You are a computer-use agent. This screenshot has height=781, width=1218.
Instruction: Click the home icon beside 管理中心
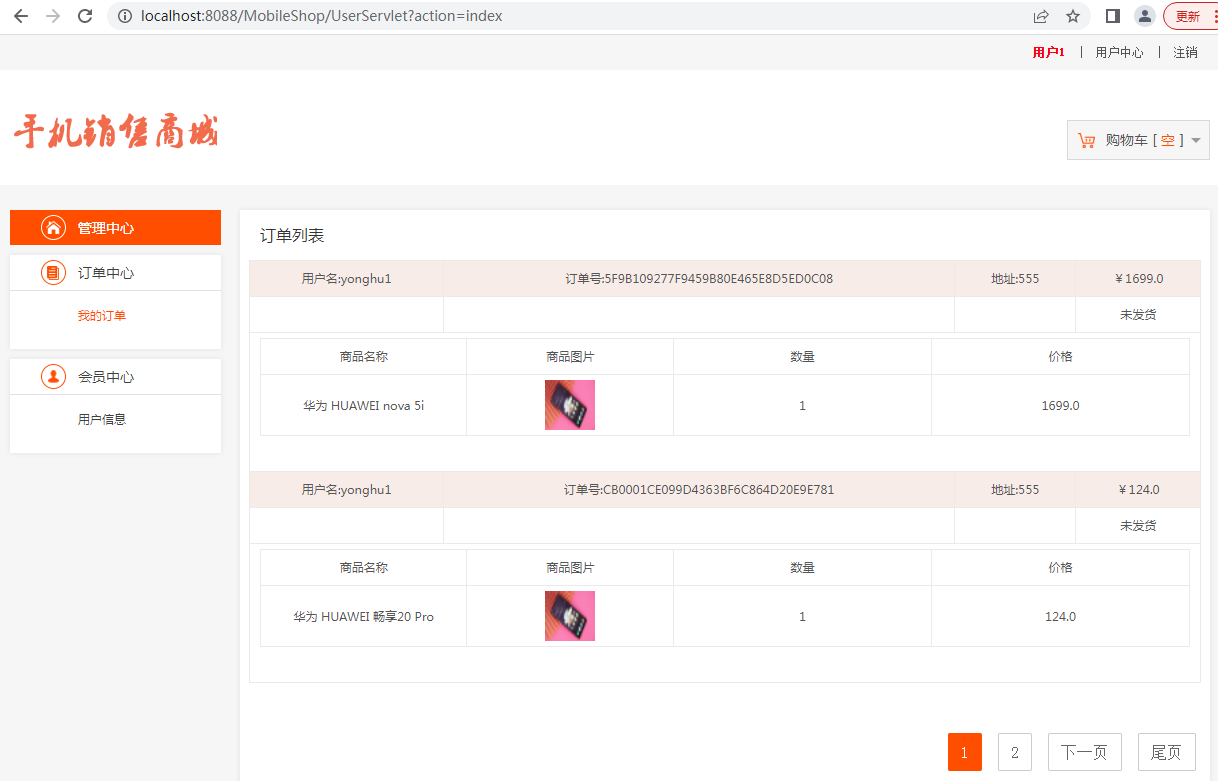click(54, 228)
